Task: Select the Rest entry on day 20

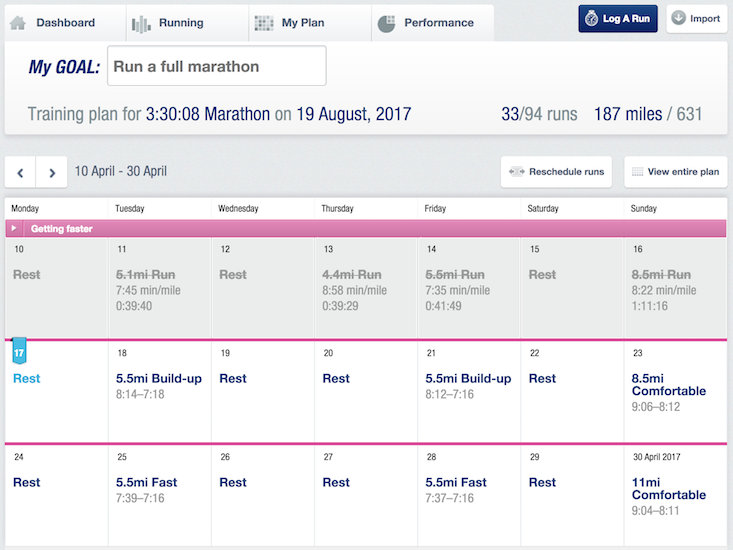Action: click(336, 379)
